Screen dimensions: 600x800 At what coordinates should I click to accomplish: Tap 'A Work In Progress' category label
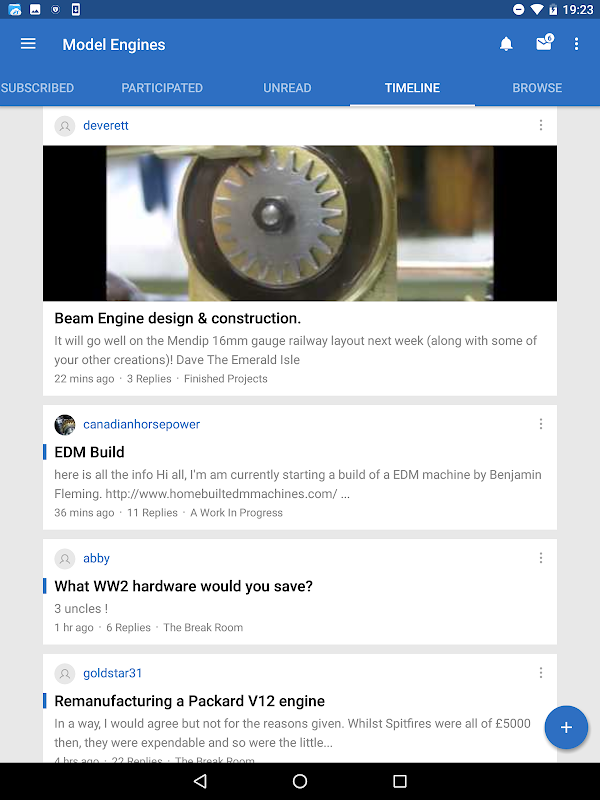click(x=236, y=513)
